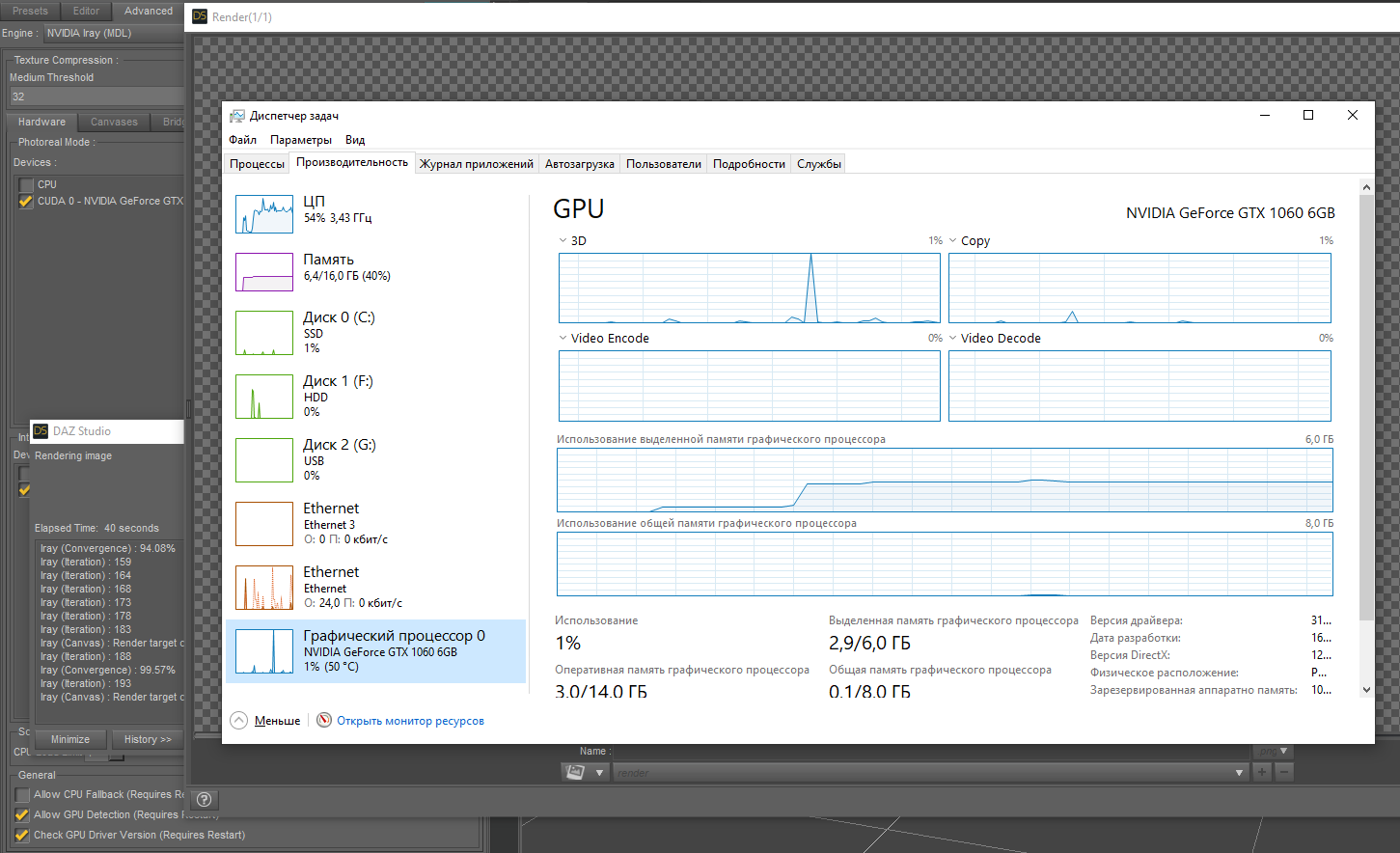Click the scrollbar down arrow in Task Manager

point(1366,690)
